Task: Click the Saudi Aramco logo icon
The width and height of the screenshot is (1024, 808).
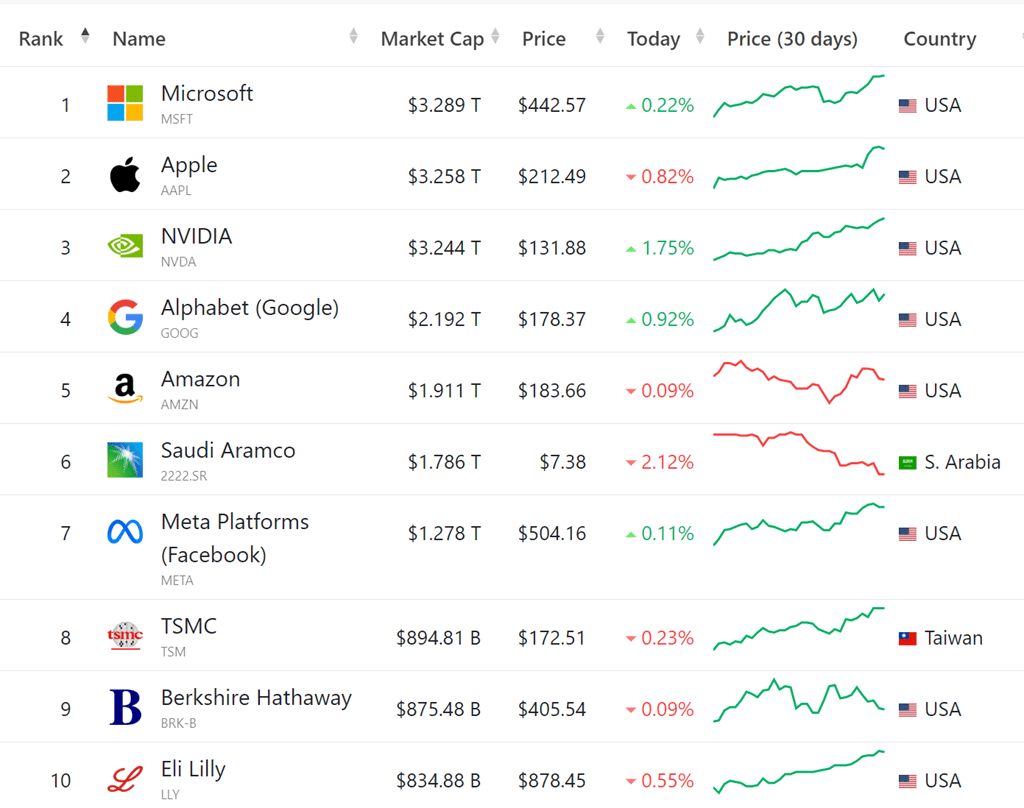Action: [x=125, y=461]
